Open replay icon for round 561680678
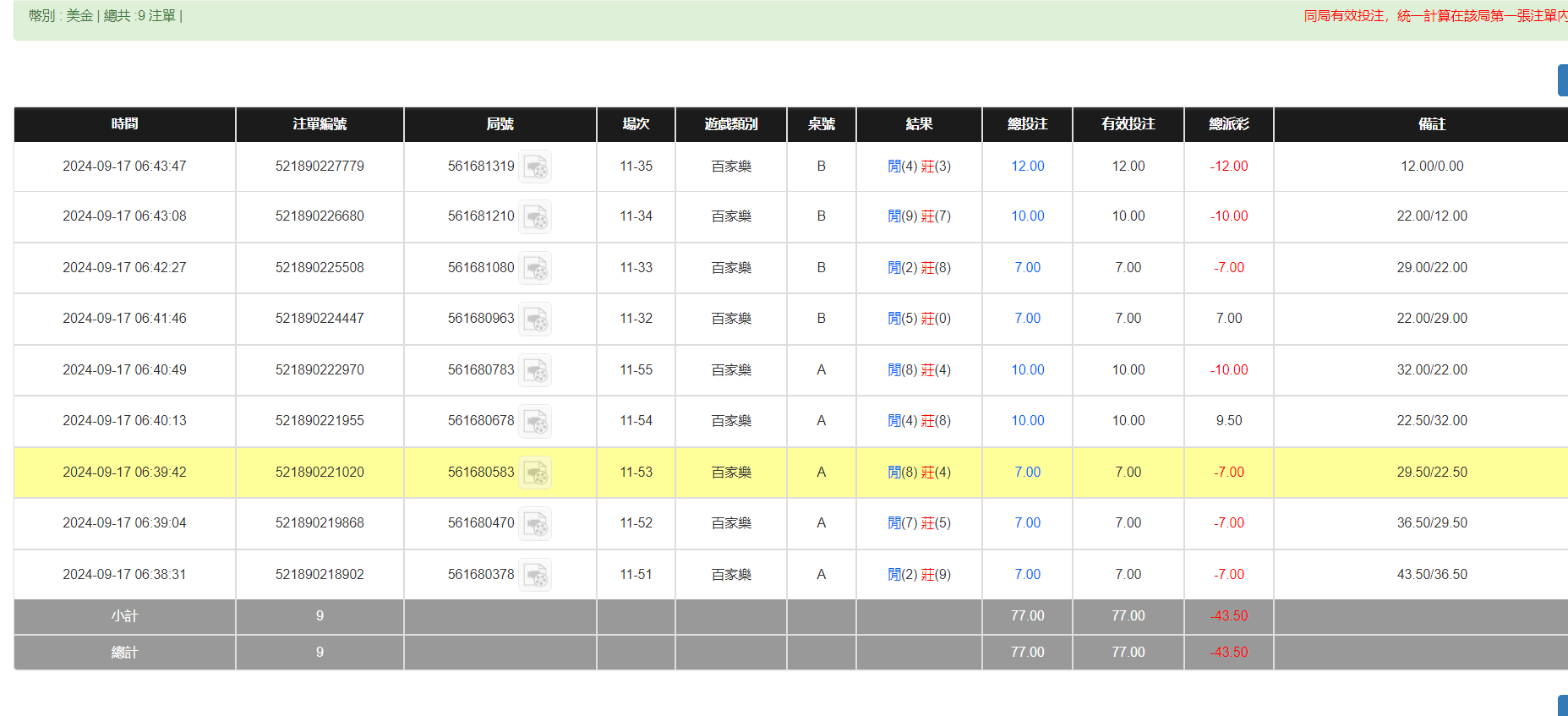This screenshot has height=716, width=1568. click(x=535, y=422)
